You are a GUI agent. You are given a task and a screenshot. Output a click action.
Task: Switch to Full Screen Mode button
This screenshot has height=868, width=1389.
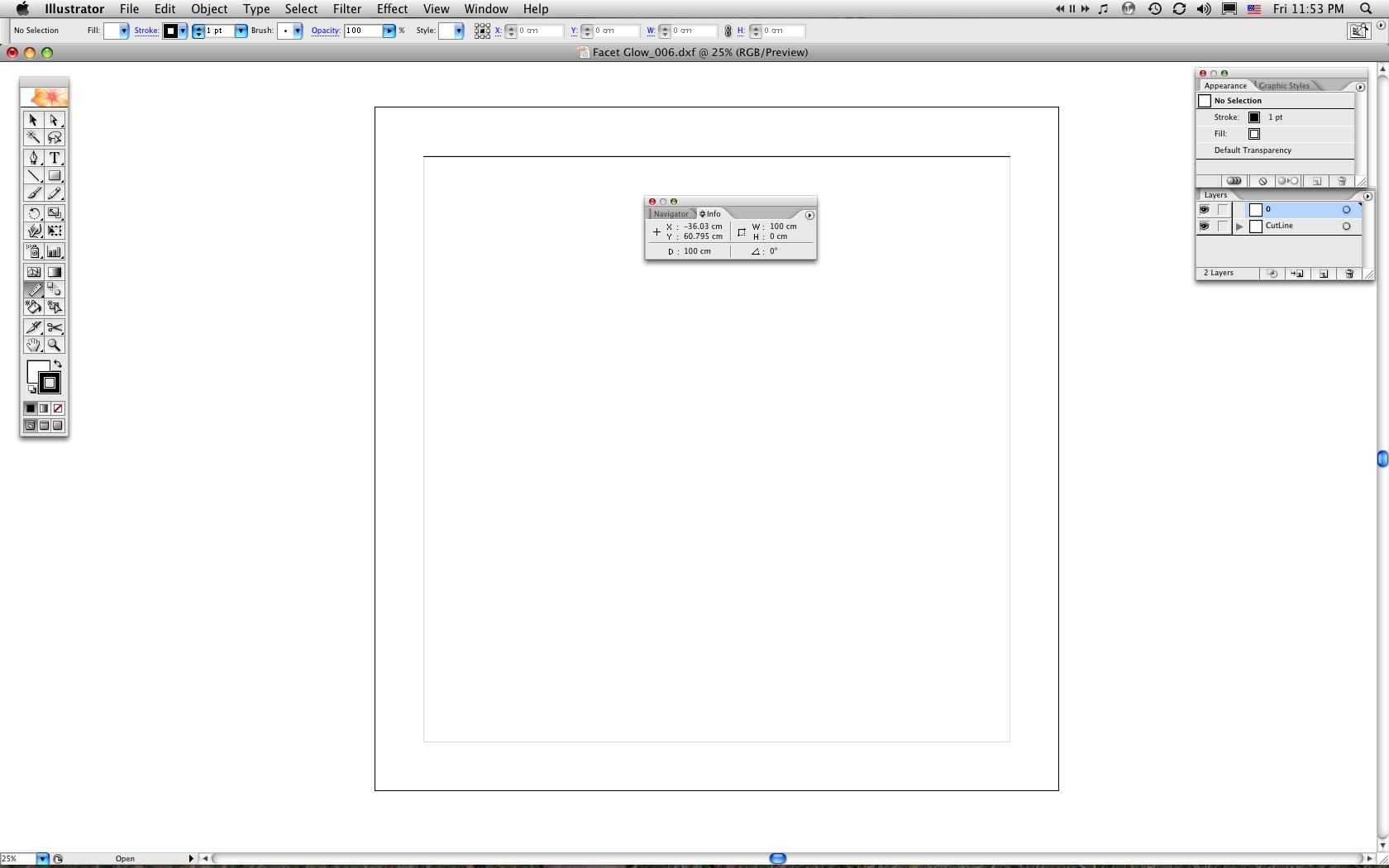(58, 426)
